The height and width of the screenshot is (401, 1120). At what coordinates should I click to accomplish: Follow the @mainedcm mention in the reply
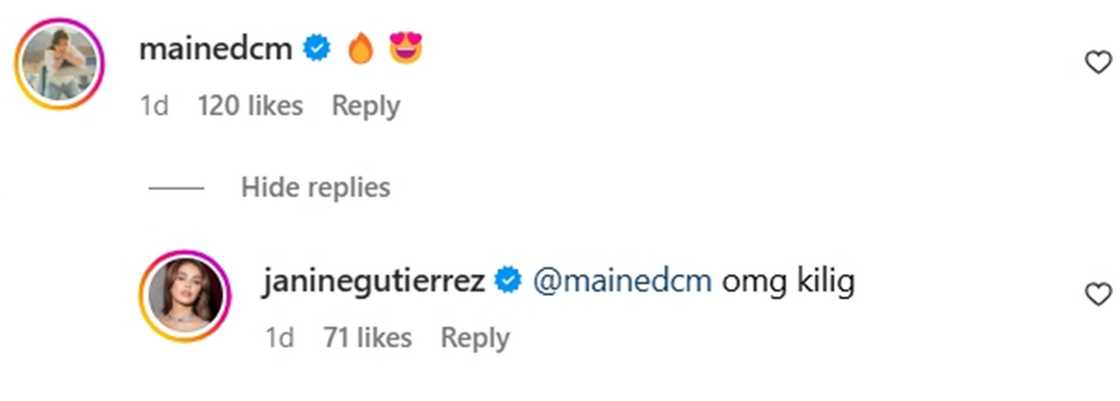click(x=625, y=283)
